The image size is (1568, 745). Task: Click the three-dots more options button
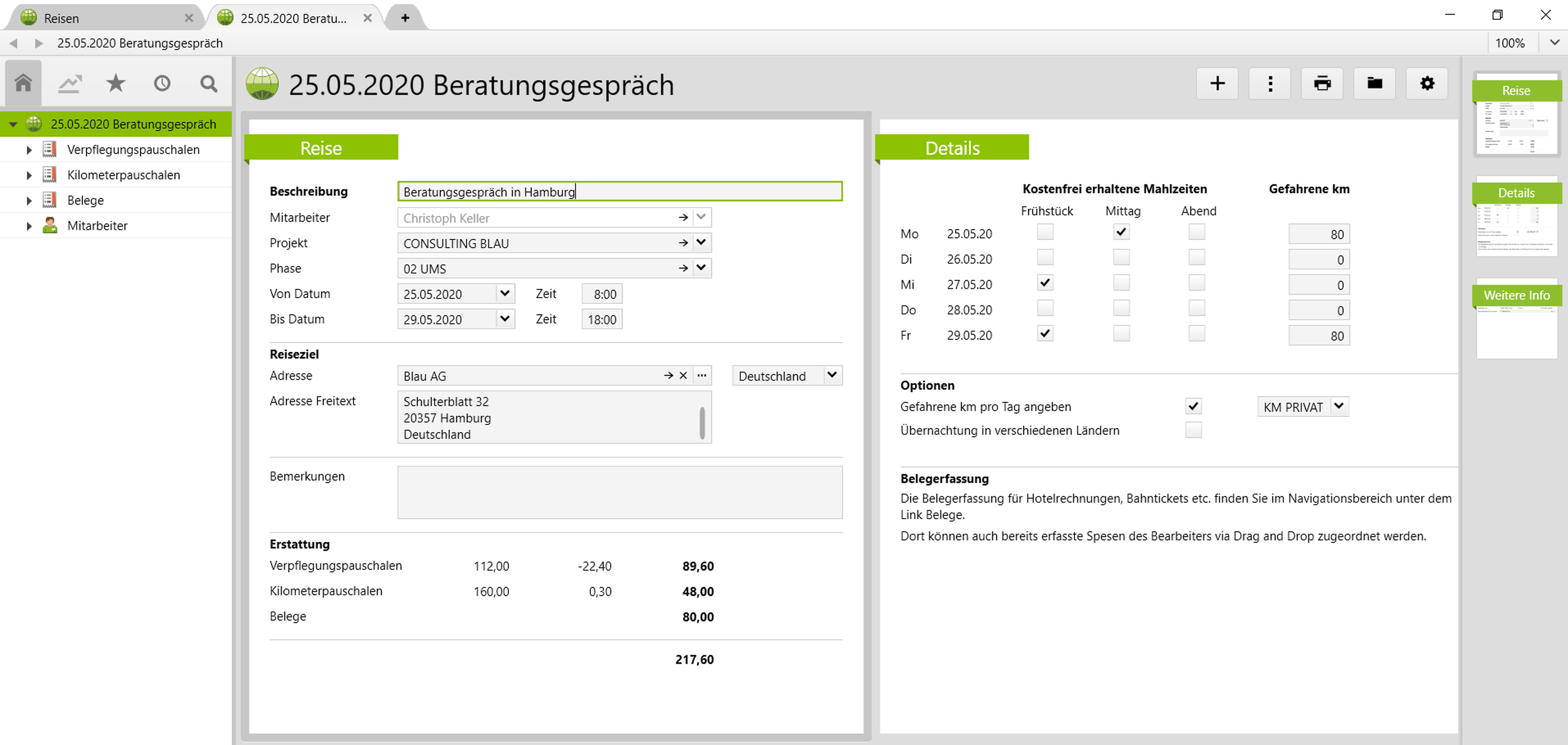(1270, 83)
